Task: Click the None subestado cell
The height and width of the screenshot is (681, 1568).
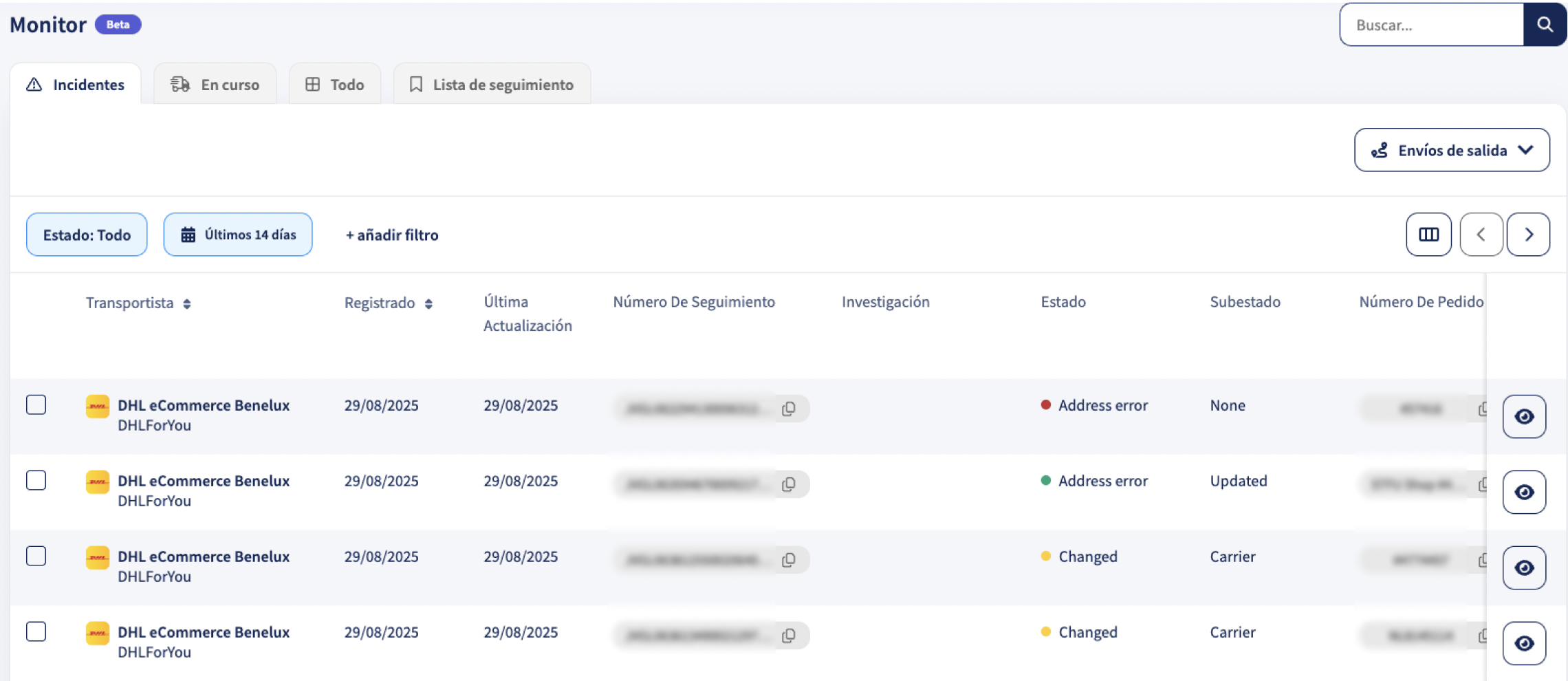Action: pos(1228,405)
